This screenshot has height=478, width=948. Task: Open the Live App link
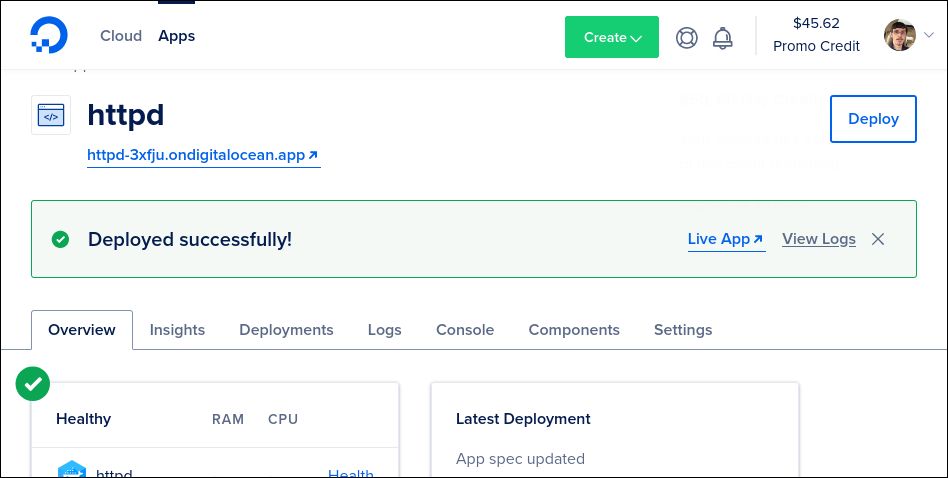click(726, 239)
